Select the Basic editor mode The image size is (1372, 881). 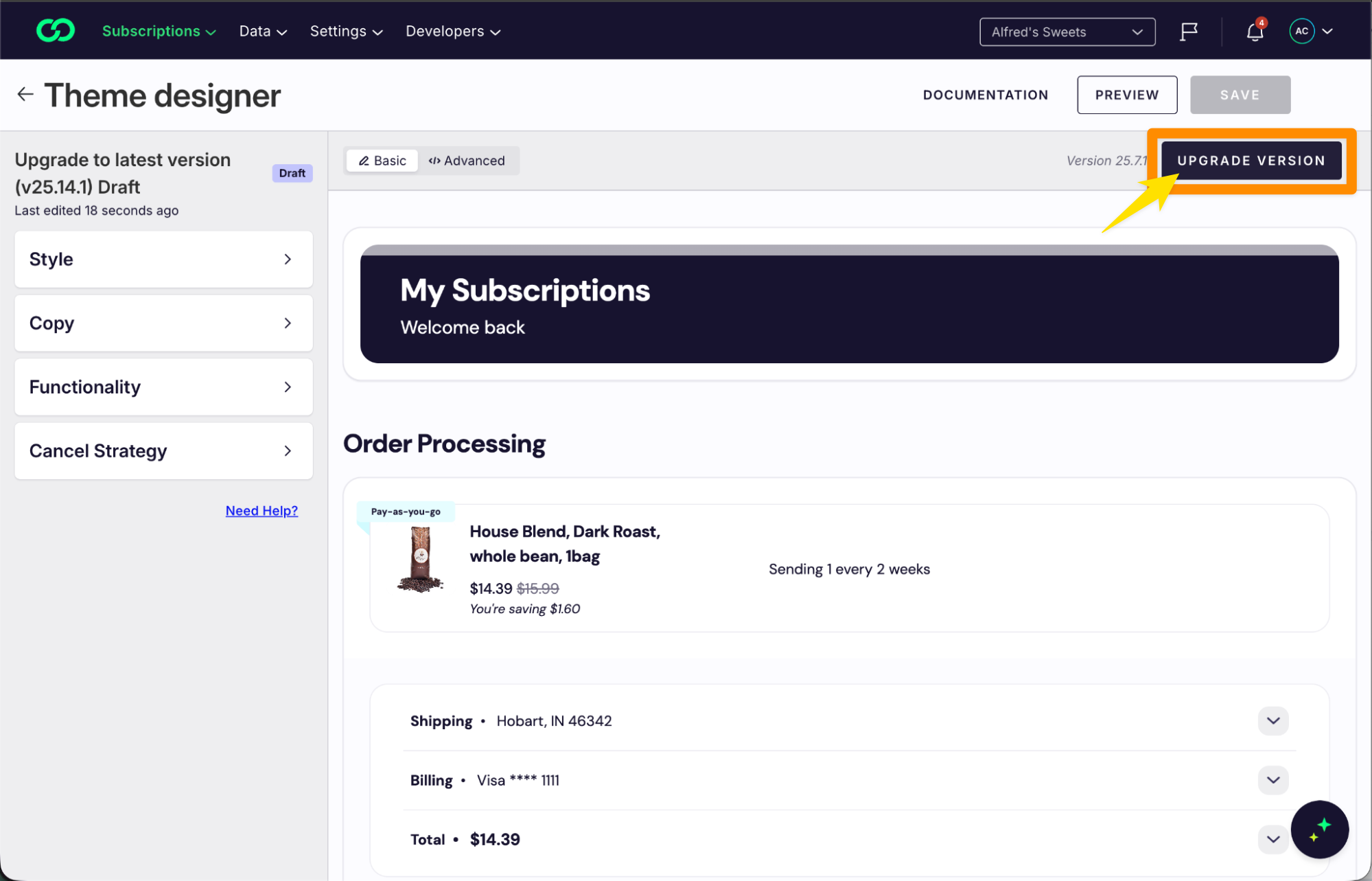tap(382, 161)
